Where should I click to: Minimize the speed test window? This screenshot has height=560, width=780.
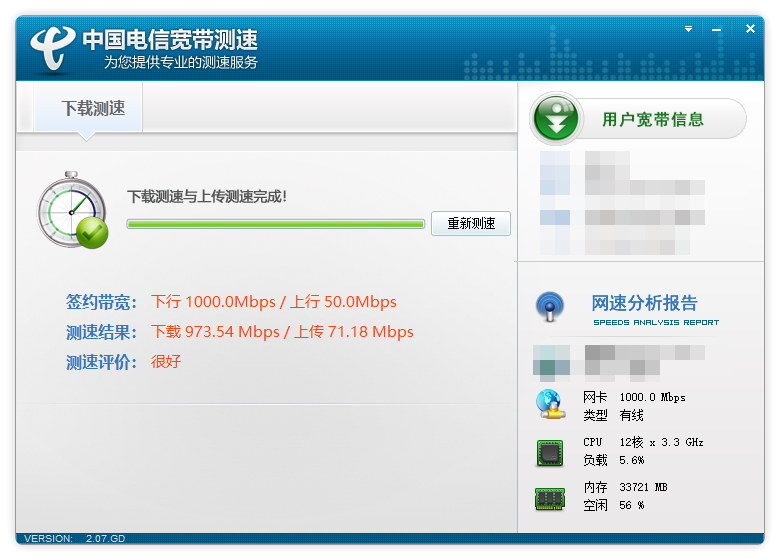[716, 30]
